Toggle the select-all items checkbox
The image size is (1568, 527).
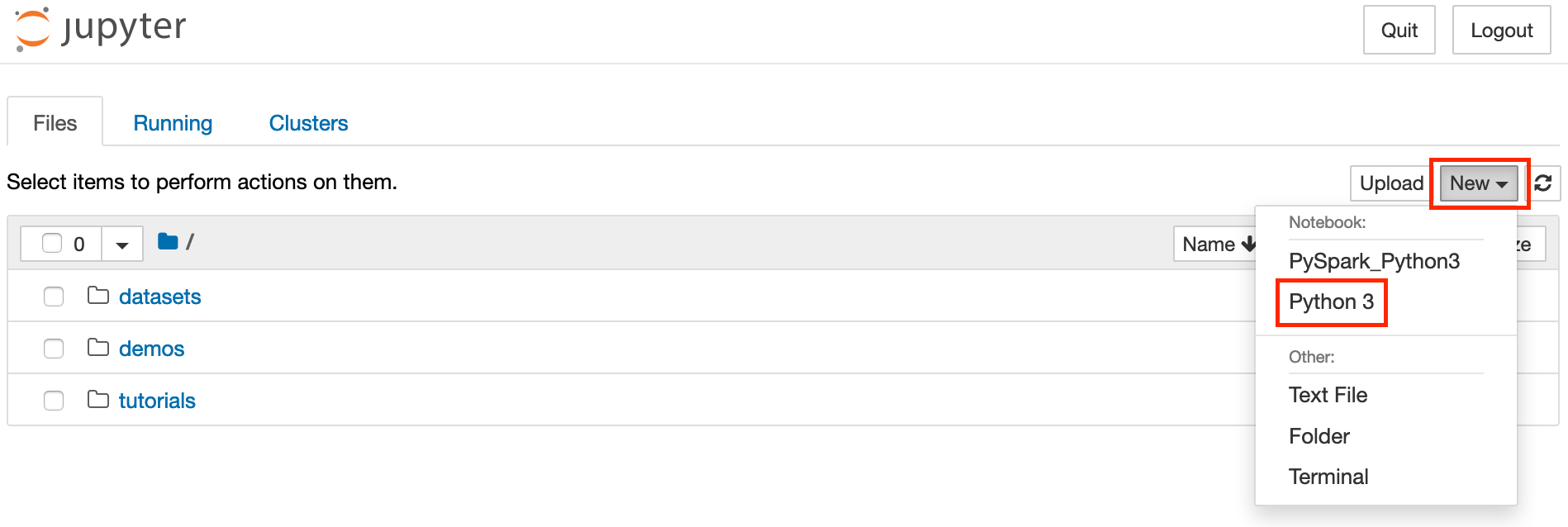click(53, 242)
